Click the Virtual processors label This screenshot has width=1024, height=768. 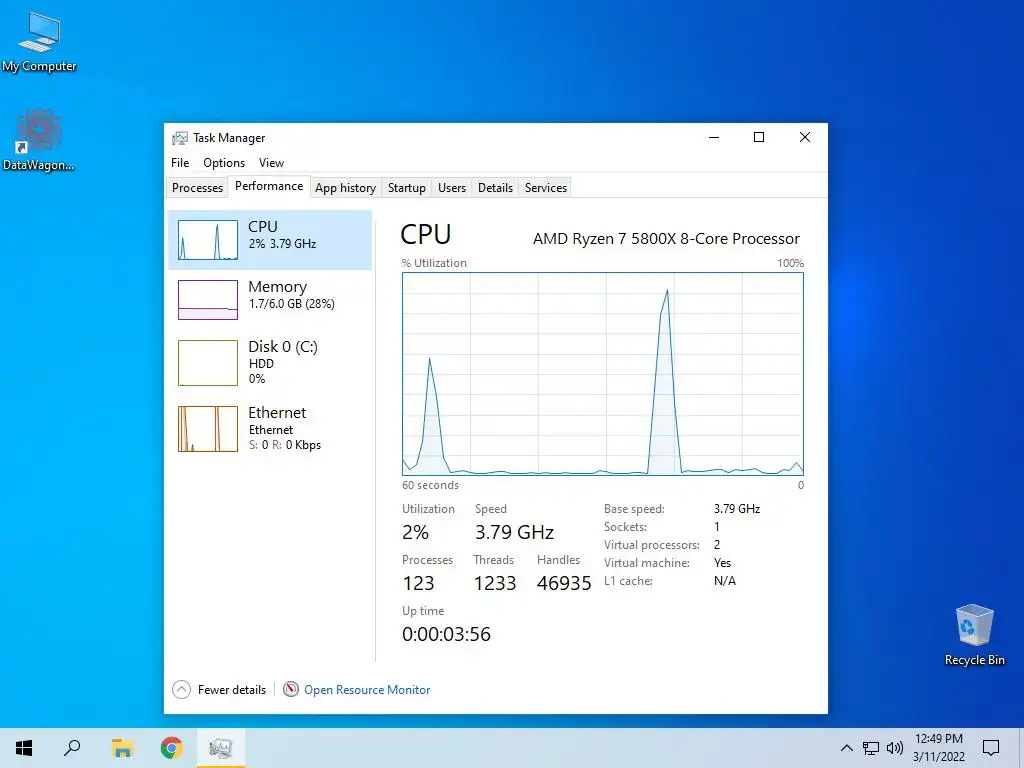pos(652,545)
